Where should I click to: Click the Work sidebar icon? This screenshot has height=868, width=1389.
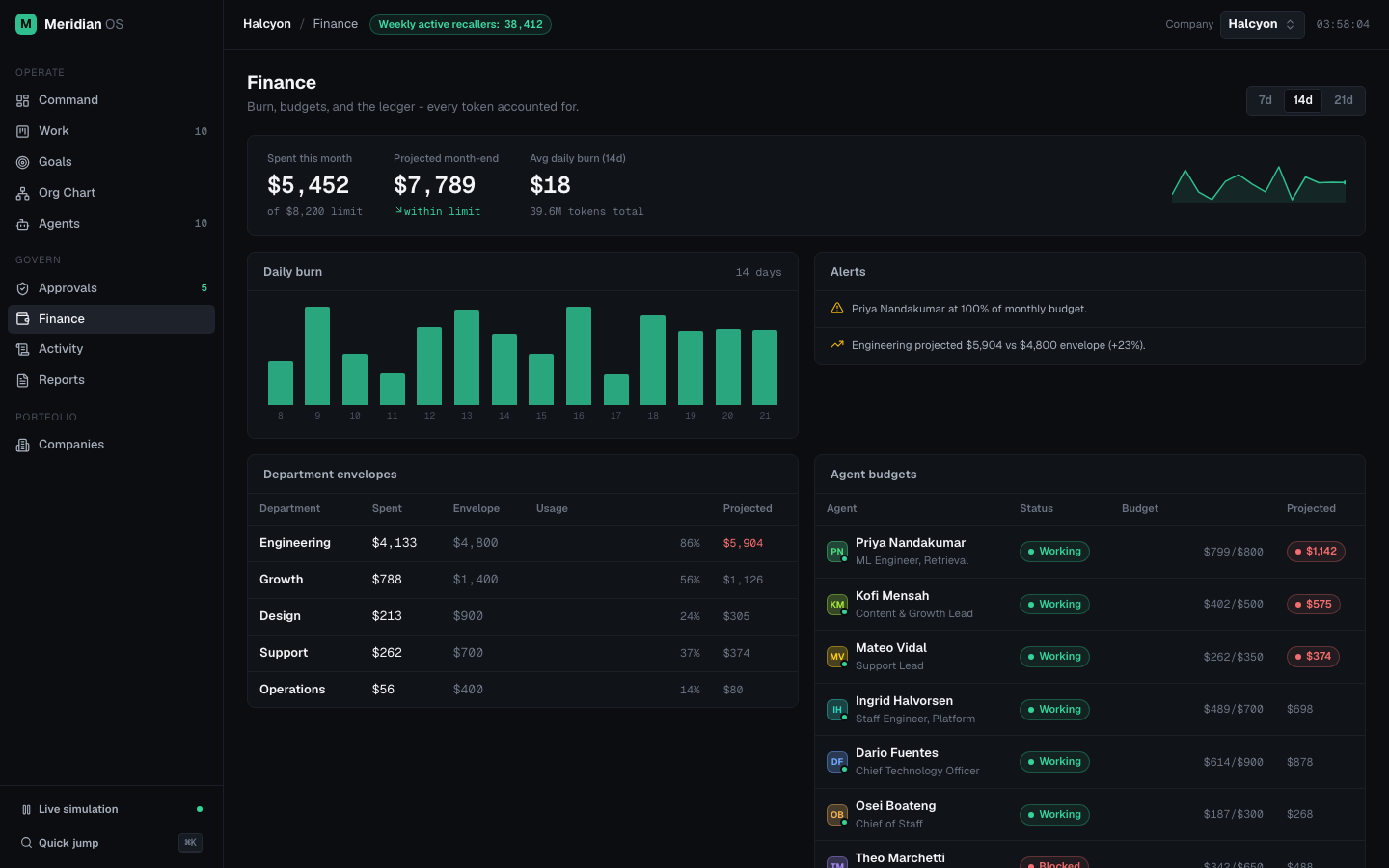[22, 131]
